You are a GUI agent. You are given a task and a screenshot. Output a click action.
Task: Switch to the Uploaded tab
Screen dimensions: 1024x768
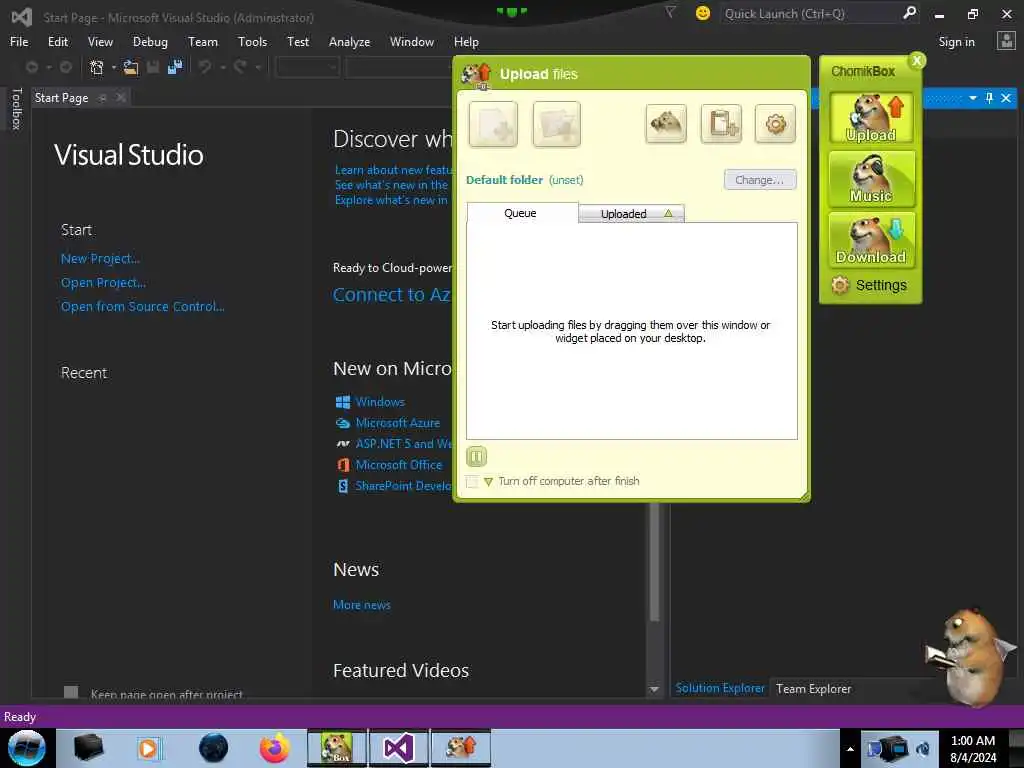(x=632, y=214)
